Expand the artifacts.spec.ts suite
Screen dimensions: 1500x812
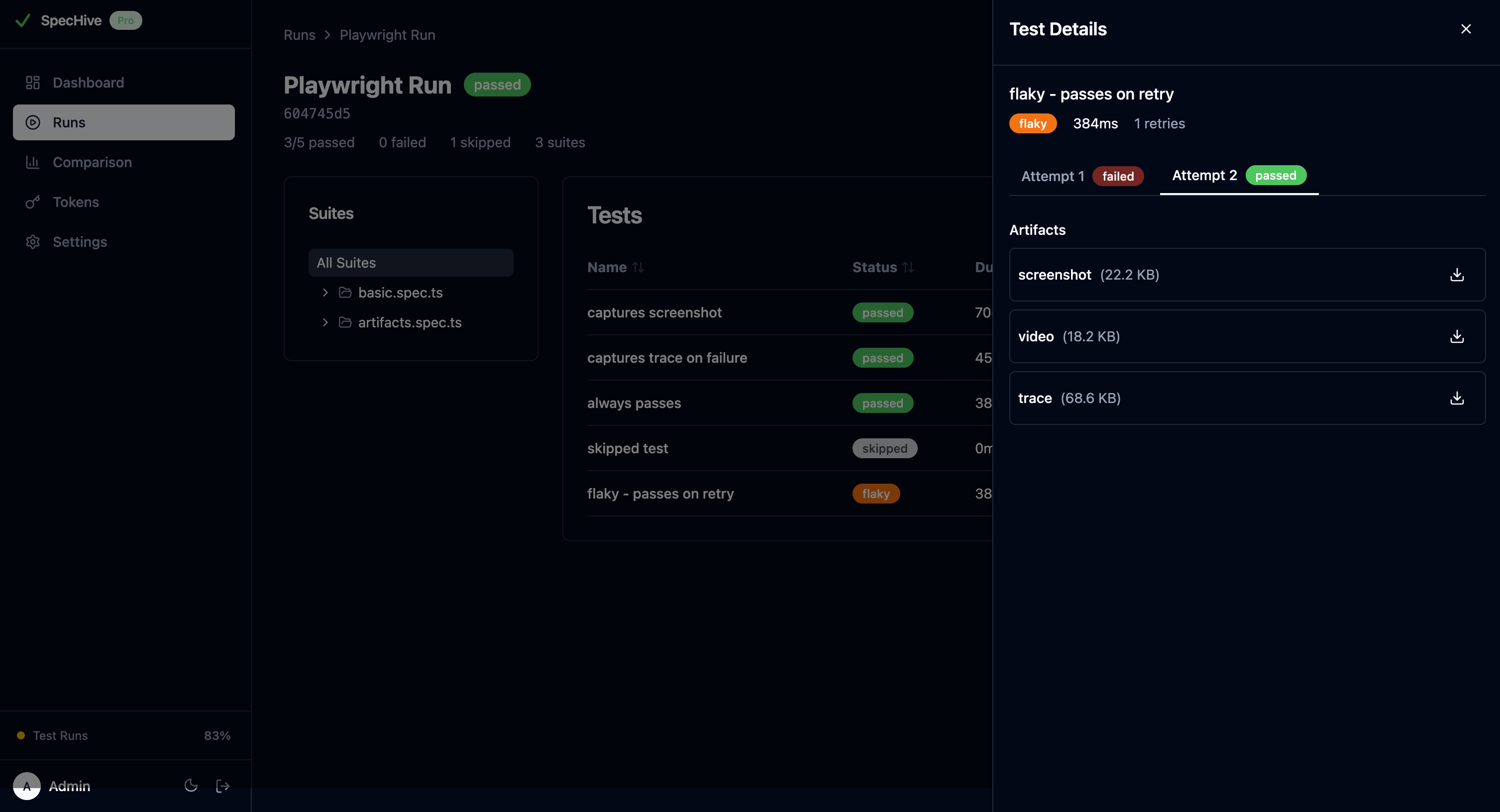(x=325, y=322)
